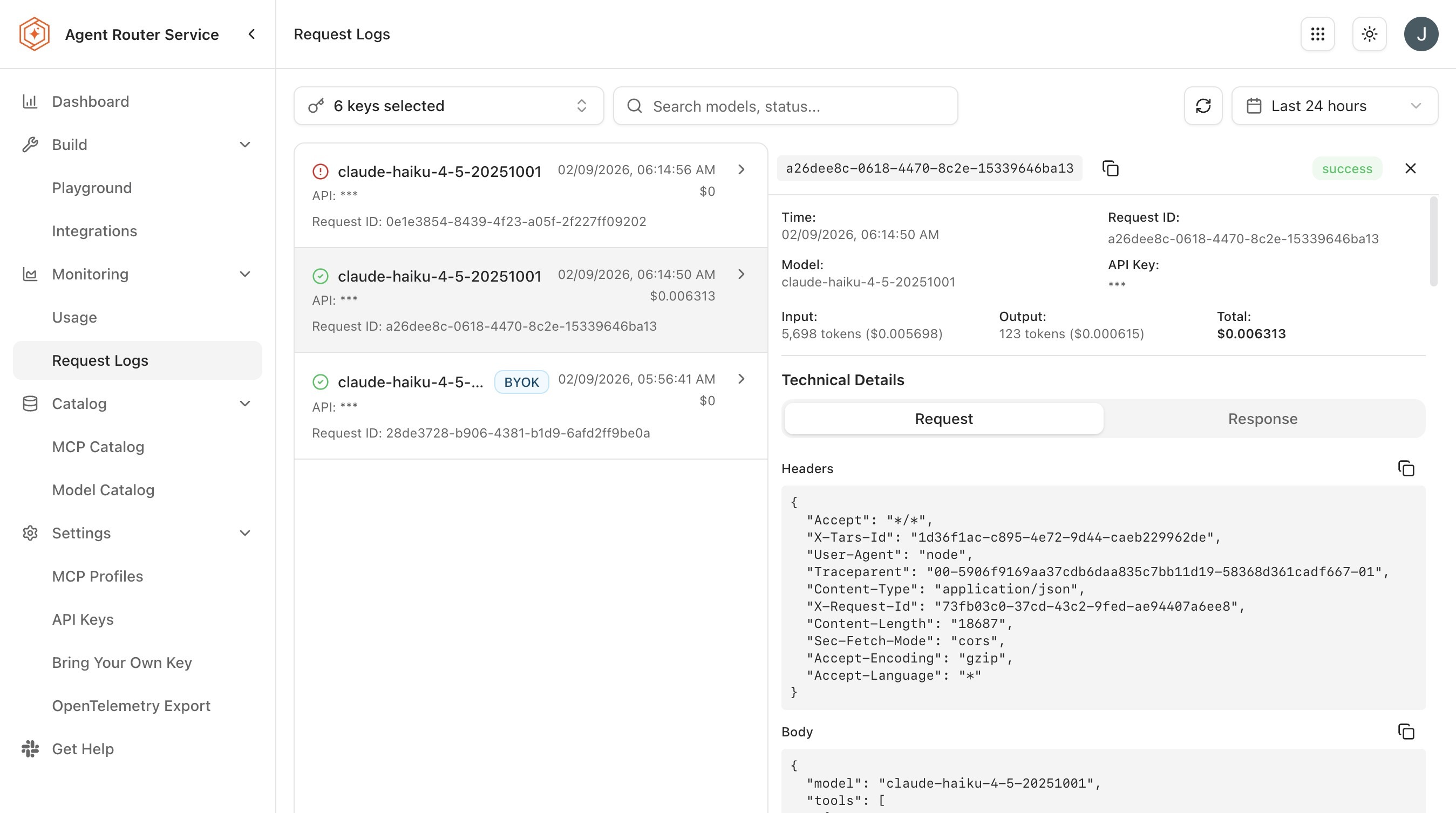This screenshot has height=813, width=1456.
Task: Collapse the sidebar with the left chevron
Action: click(251, 34)
